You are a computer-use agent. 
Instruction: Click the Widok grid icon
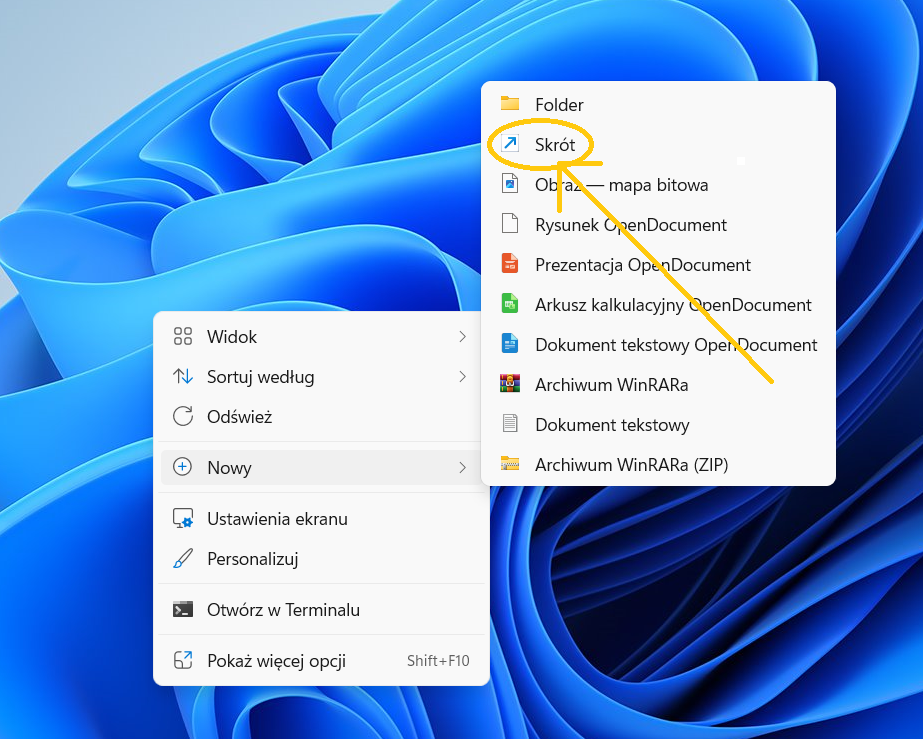pyautogui.click(x=183, y=336)
